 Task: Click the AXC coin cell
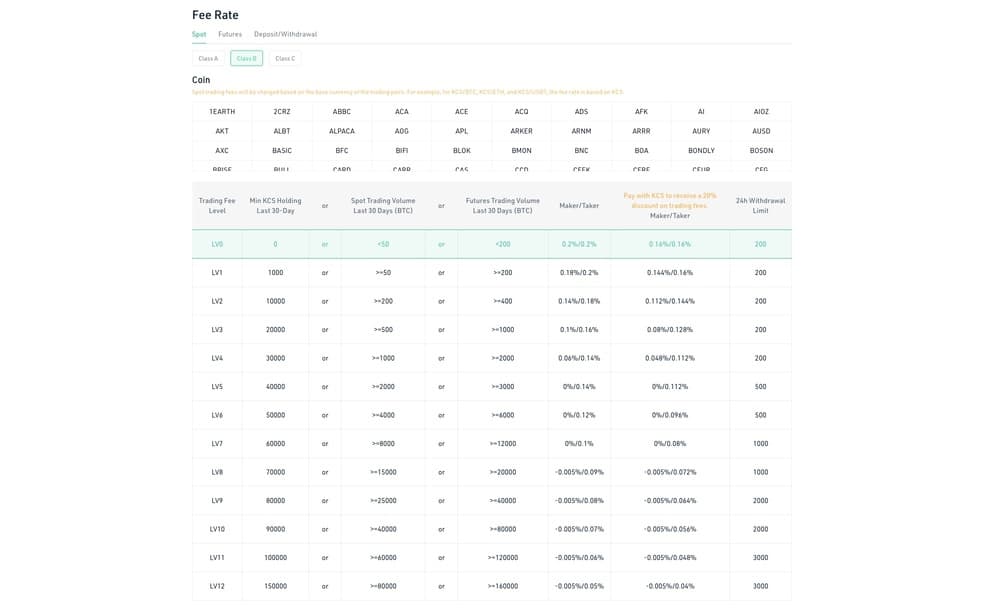point(222,151)
